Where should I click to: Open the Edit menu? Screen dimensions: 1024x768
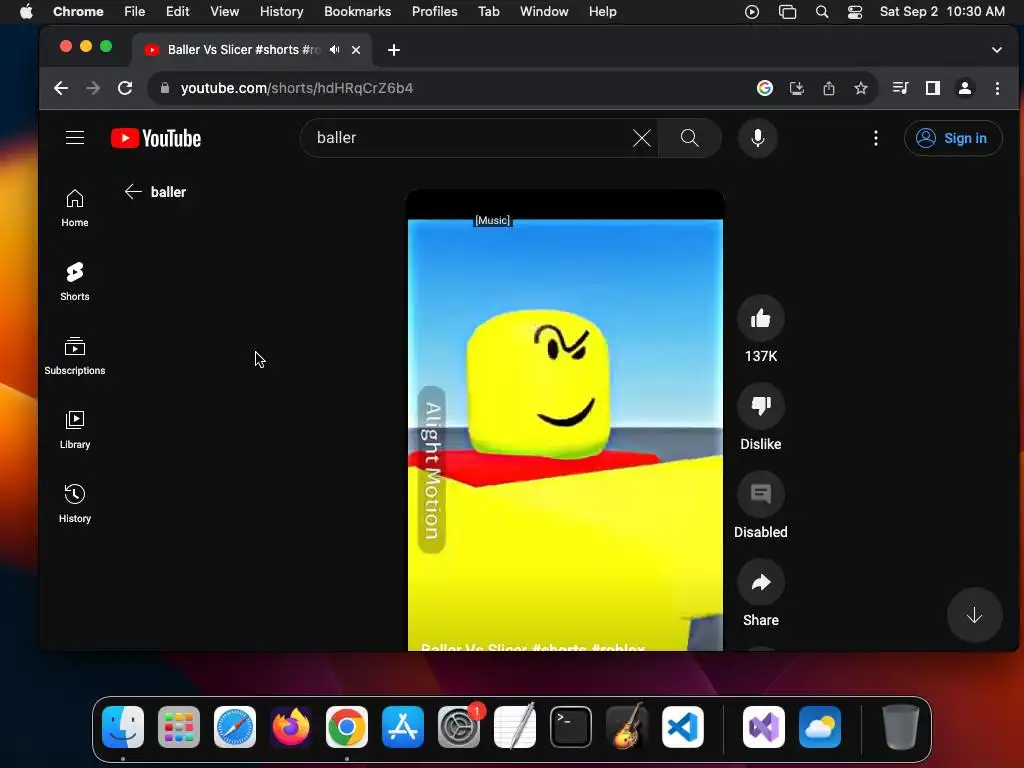[177, 12]
